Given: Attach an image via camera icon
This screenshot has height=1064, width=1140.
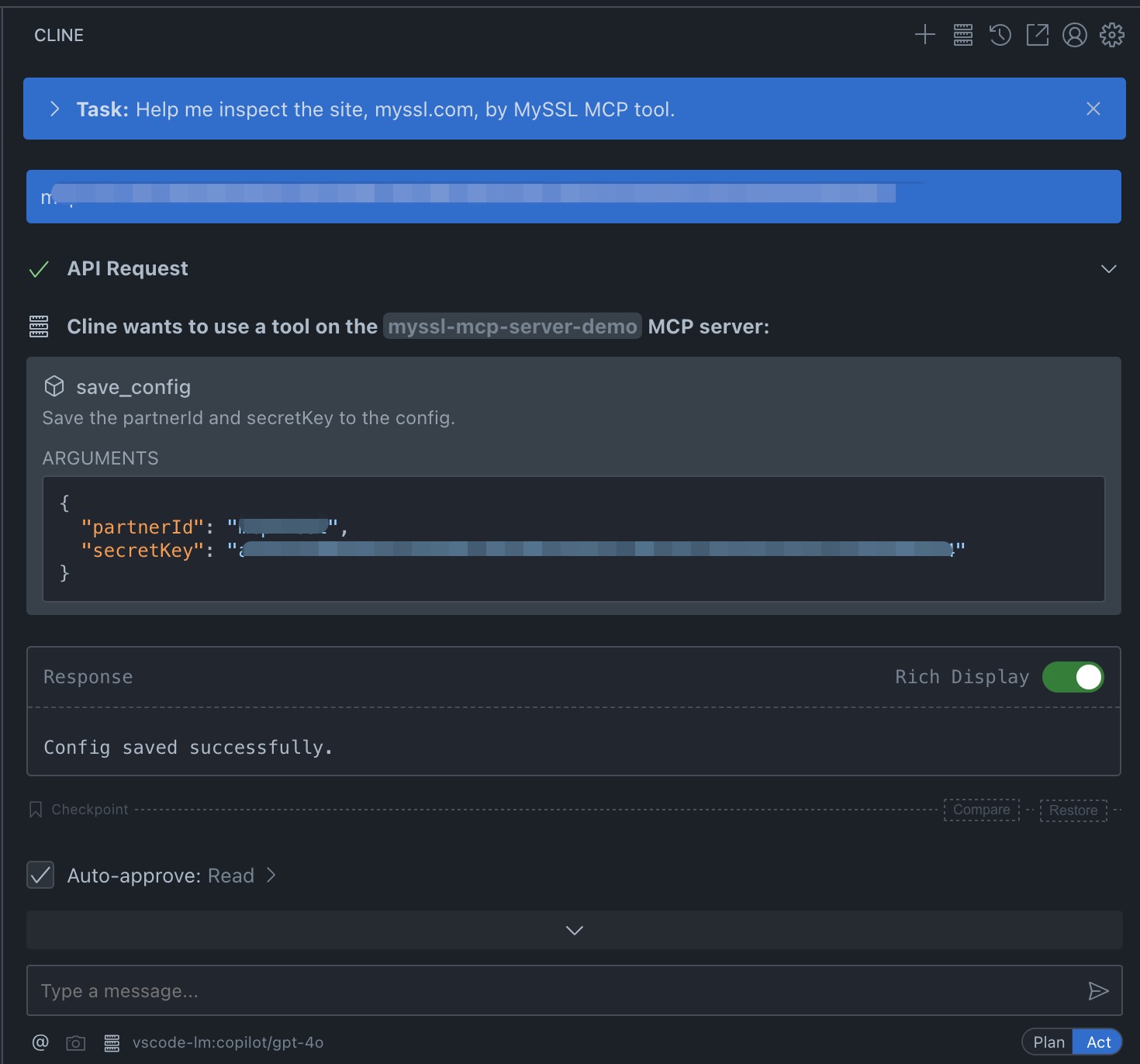Looking at the screenshot, I should coord(76,1042).
